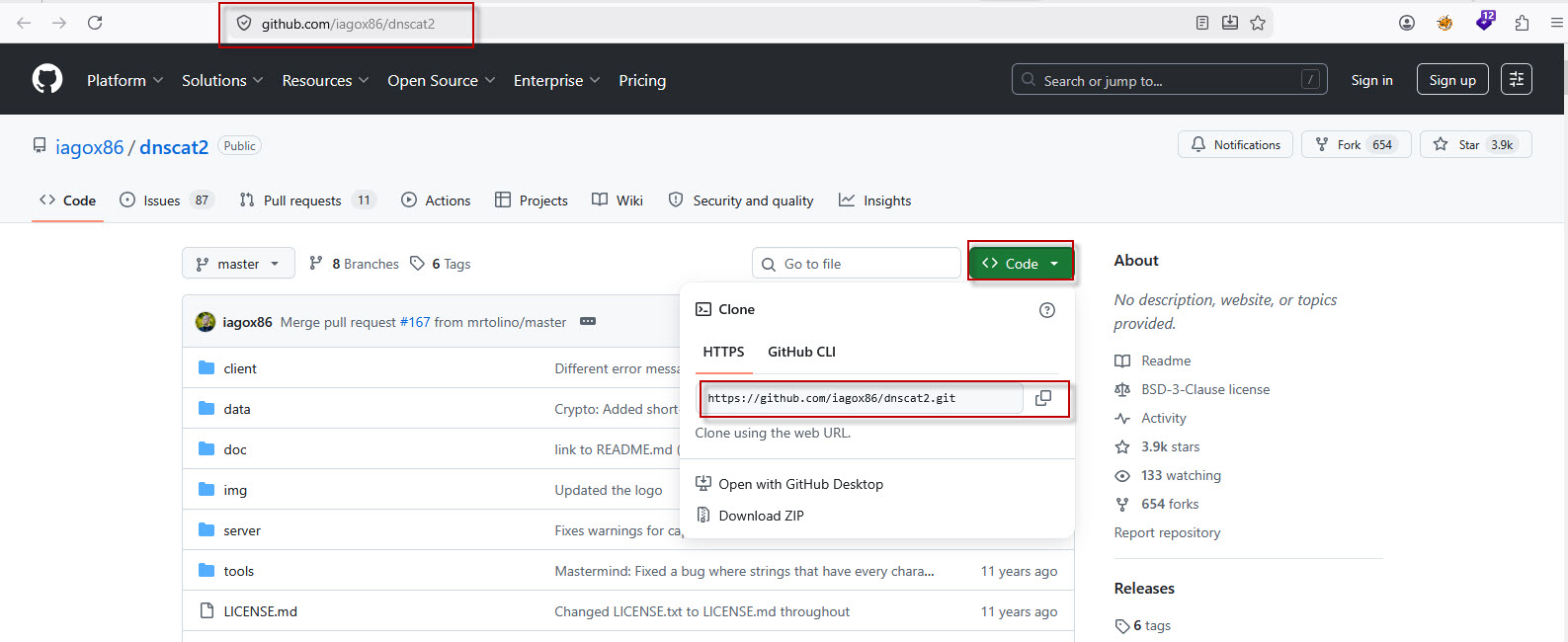Open the iagox86 owner link
The width and height of the screenshot is (1568, 642).
89,147
